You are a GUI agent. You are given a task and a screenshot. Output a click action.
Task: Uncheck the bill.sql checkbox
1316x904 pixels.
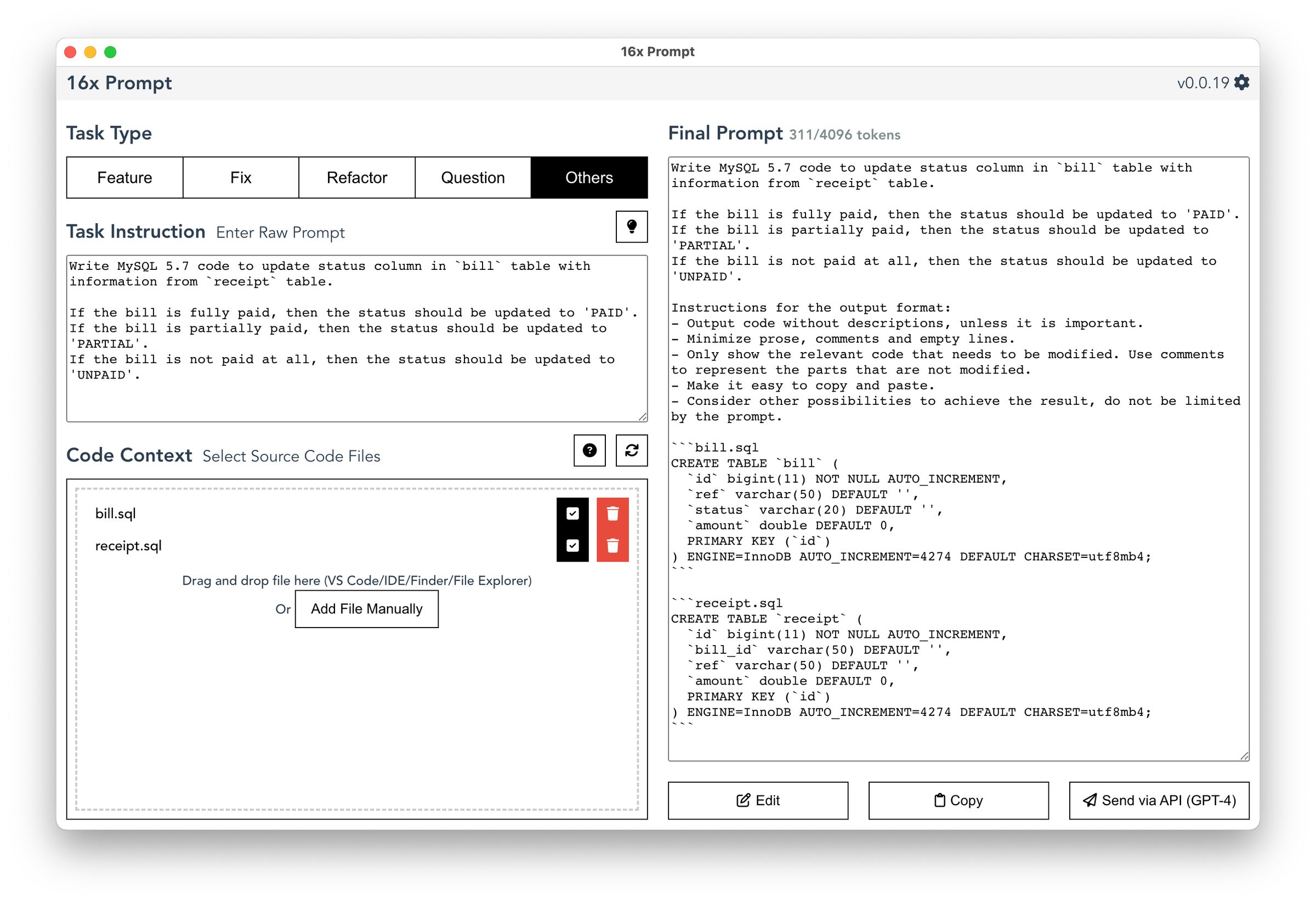point(572,513)
